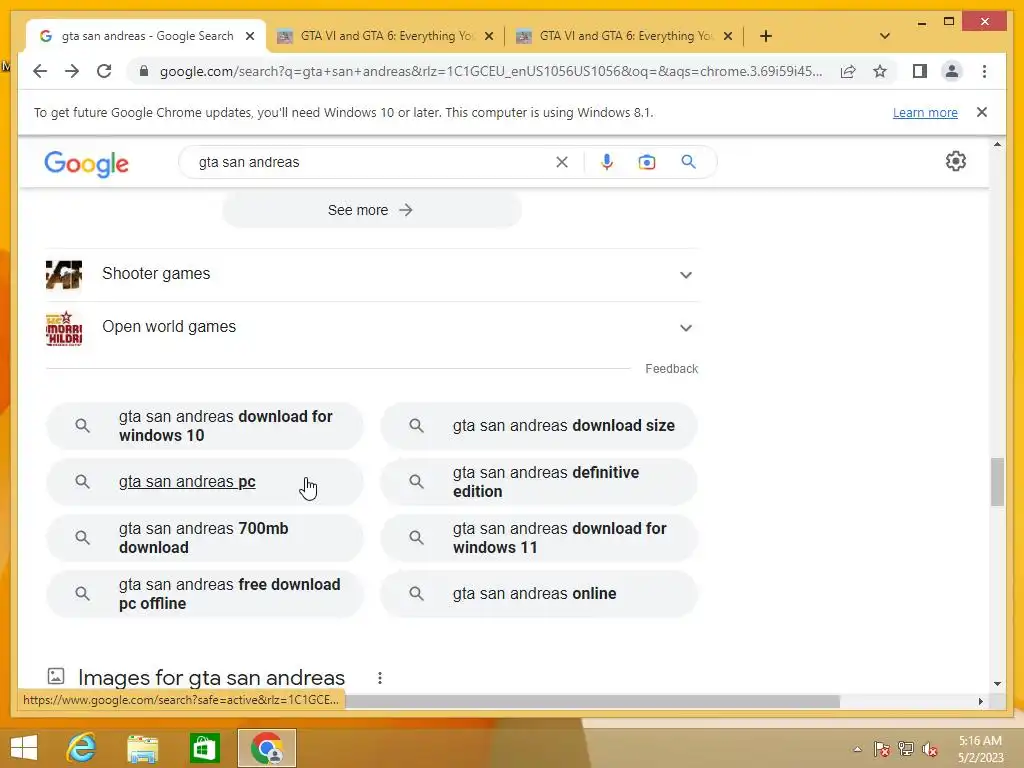Screen dimensions: 1024x768
Task: Open a new browser tab
Action: click(x=766, y=36)
